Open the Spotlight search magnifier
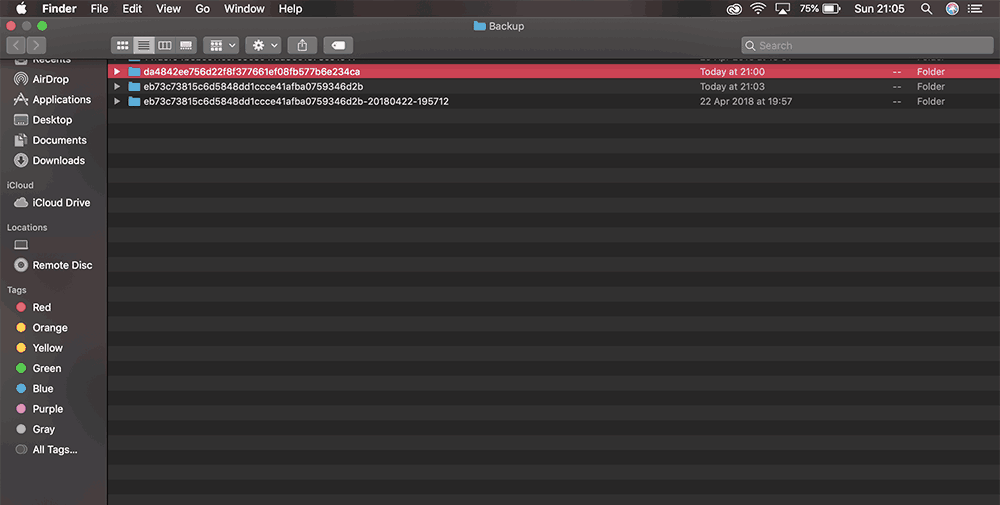The height and width of the screenshot is (505, 1000). point(926,8)
